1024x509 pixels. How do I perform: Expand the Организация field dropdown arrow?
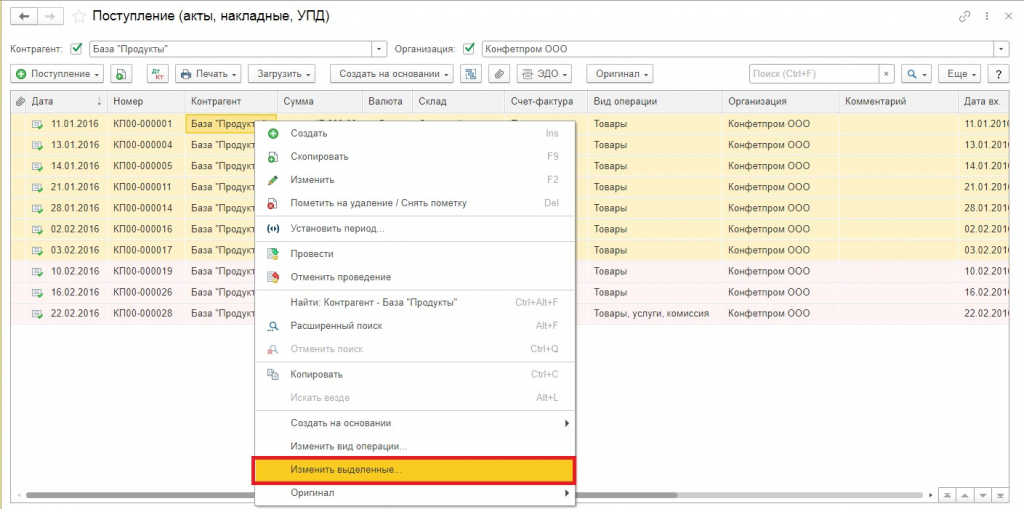pos(1001,49)
